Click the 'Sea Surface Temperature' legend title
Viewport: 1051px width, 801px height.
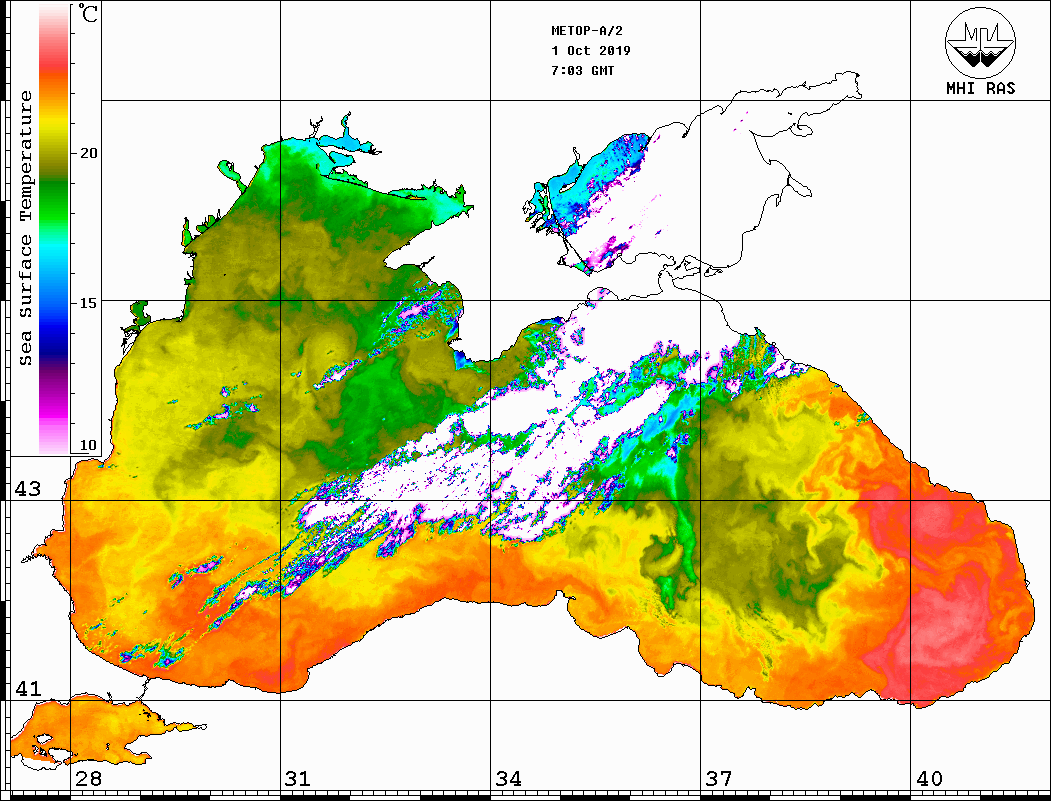[25, 228]
